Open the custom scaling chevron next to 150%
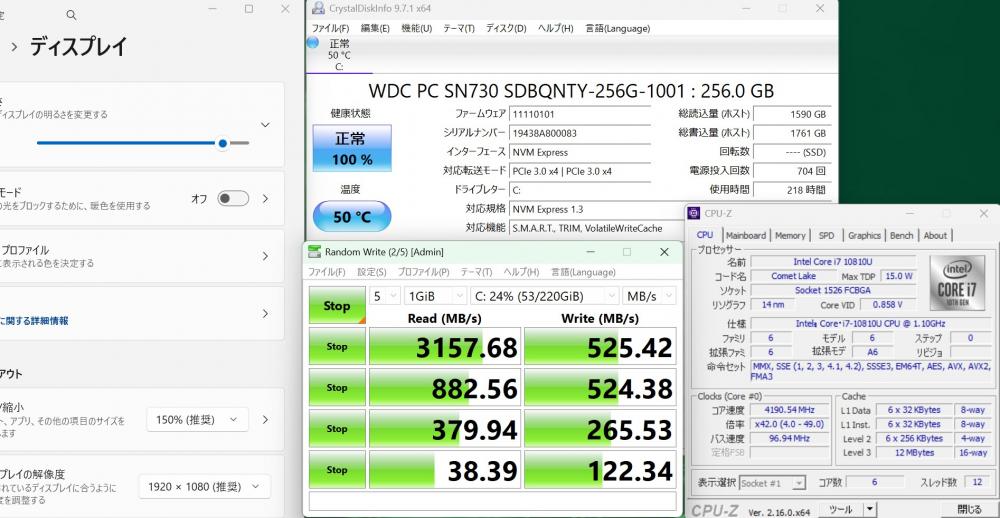The height and width of the screenshot is (518, 1000). (265, 420)
